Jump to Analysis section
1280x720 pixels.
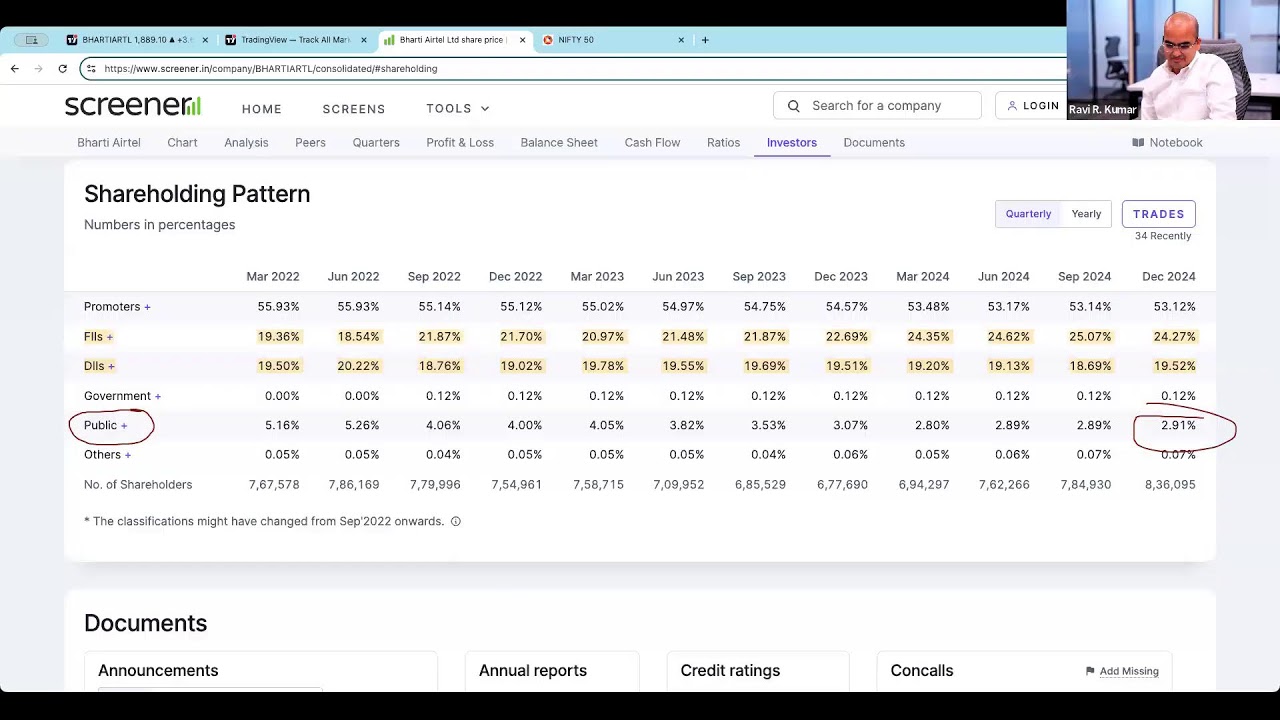click(x=246, y=142)
